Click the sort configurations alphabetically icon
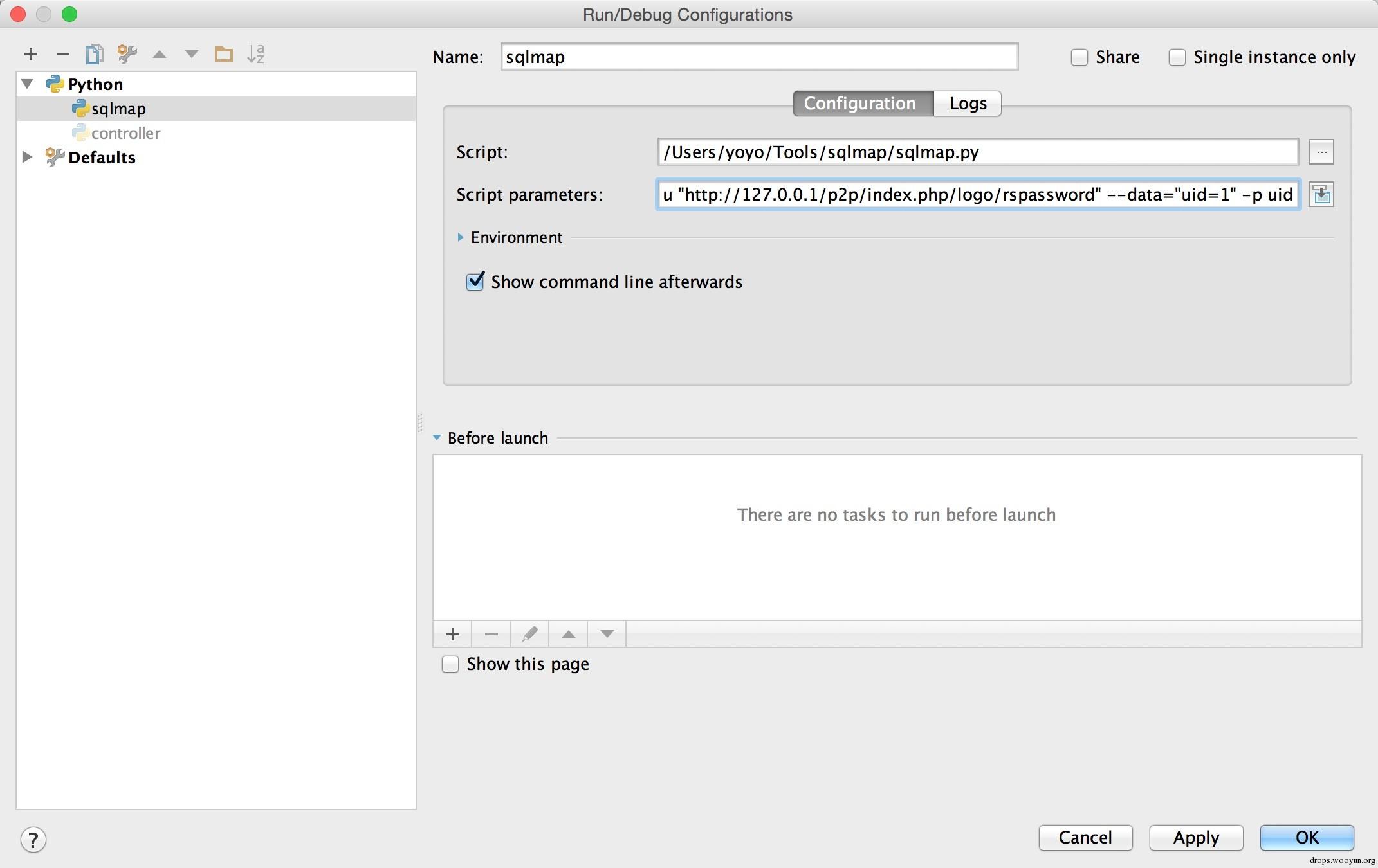 (x=256, y=55)
